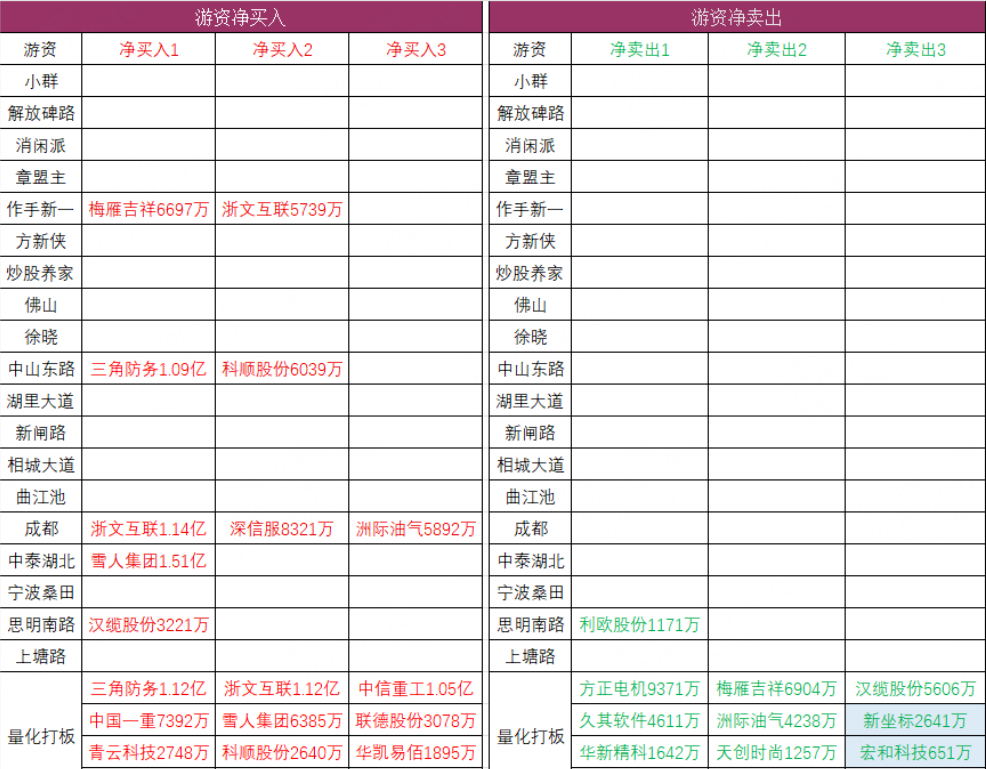The image size is (986, 769).
Task: Select 解放碑路 row label in 游资净卖出 table
Action: click(x=530, y=113)
